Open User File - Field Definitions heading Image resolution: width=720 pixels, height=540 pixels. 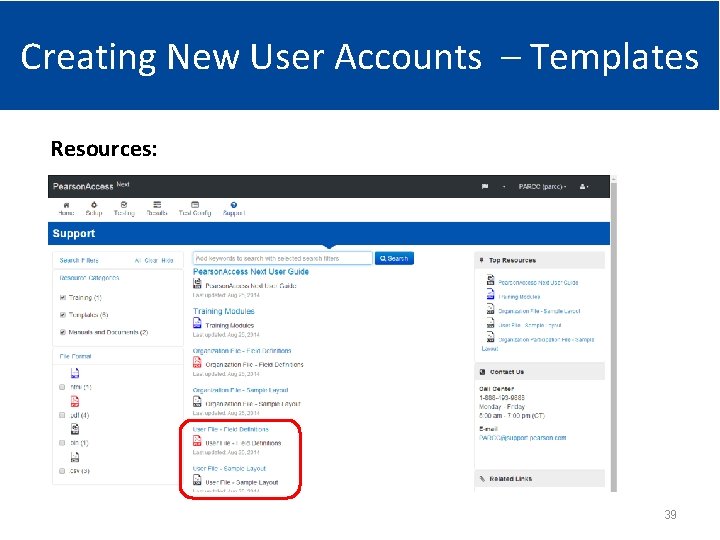point(231,429)
